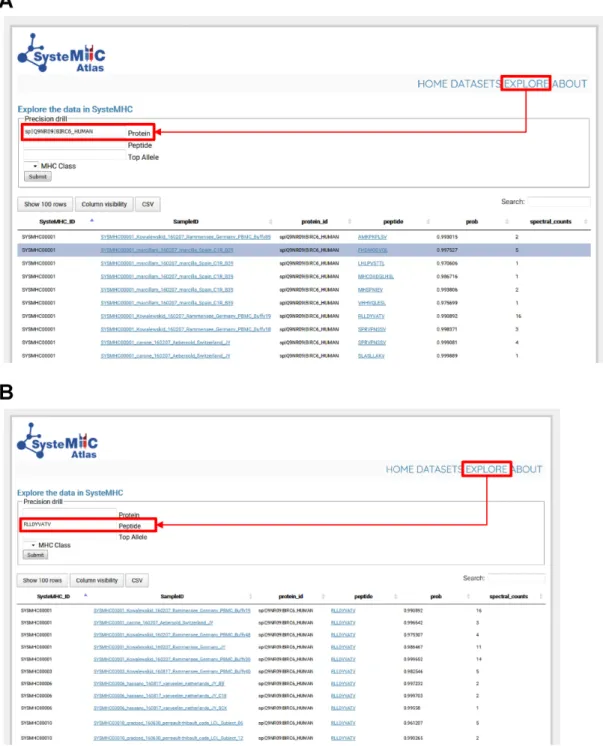Click spectral count 14 in panel B table

[x=479, y=659]
